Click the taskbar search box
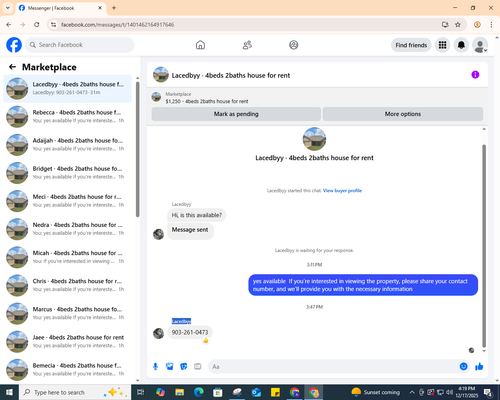Viewport: 500px width, 400px height. (x=75, y=392)
